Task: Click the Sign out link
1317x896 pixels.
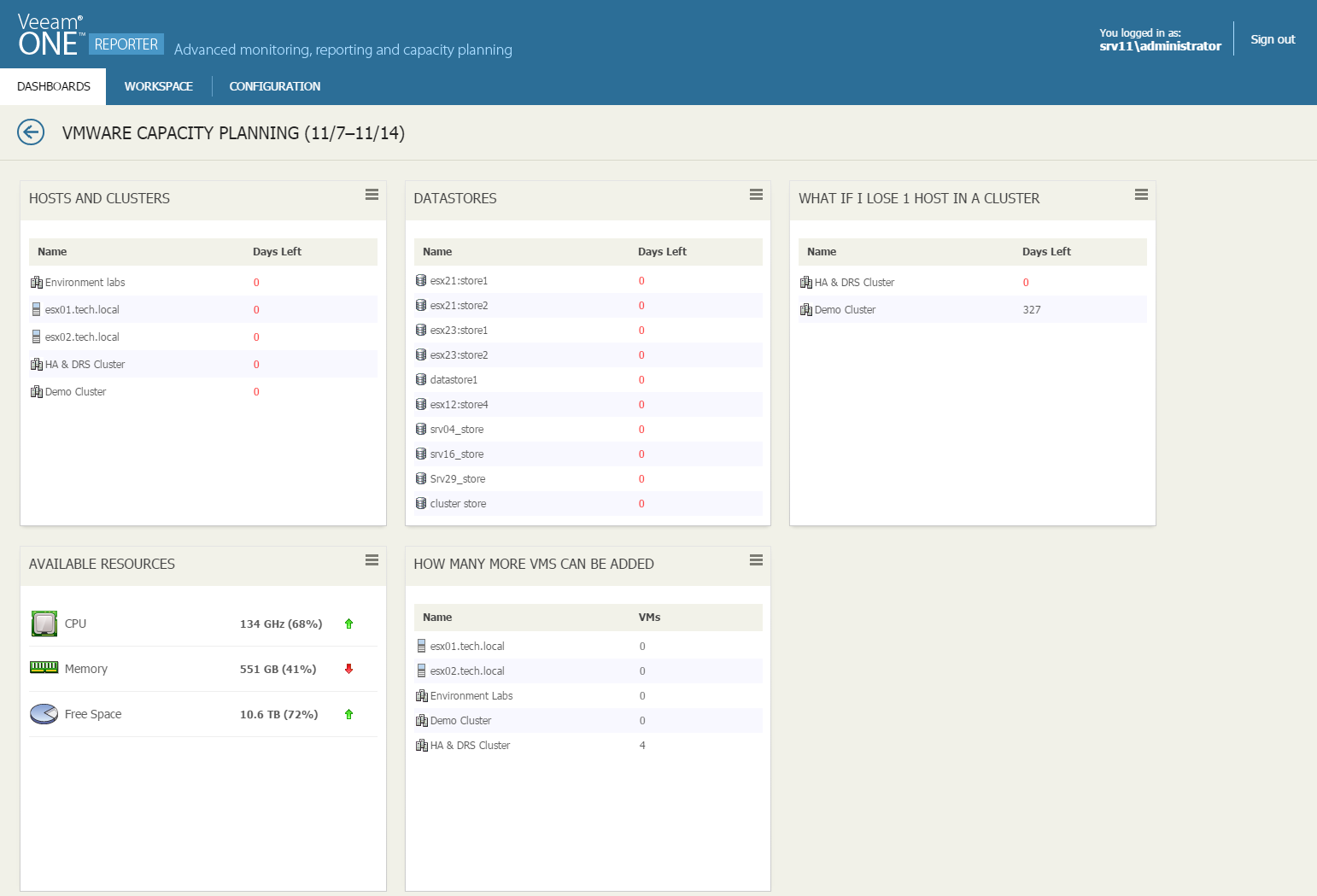Action: (x=1273, y=39)
